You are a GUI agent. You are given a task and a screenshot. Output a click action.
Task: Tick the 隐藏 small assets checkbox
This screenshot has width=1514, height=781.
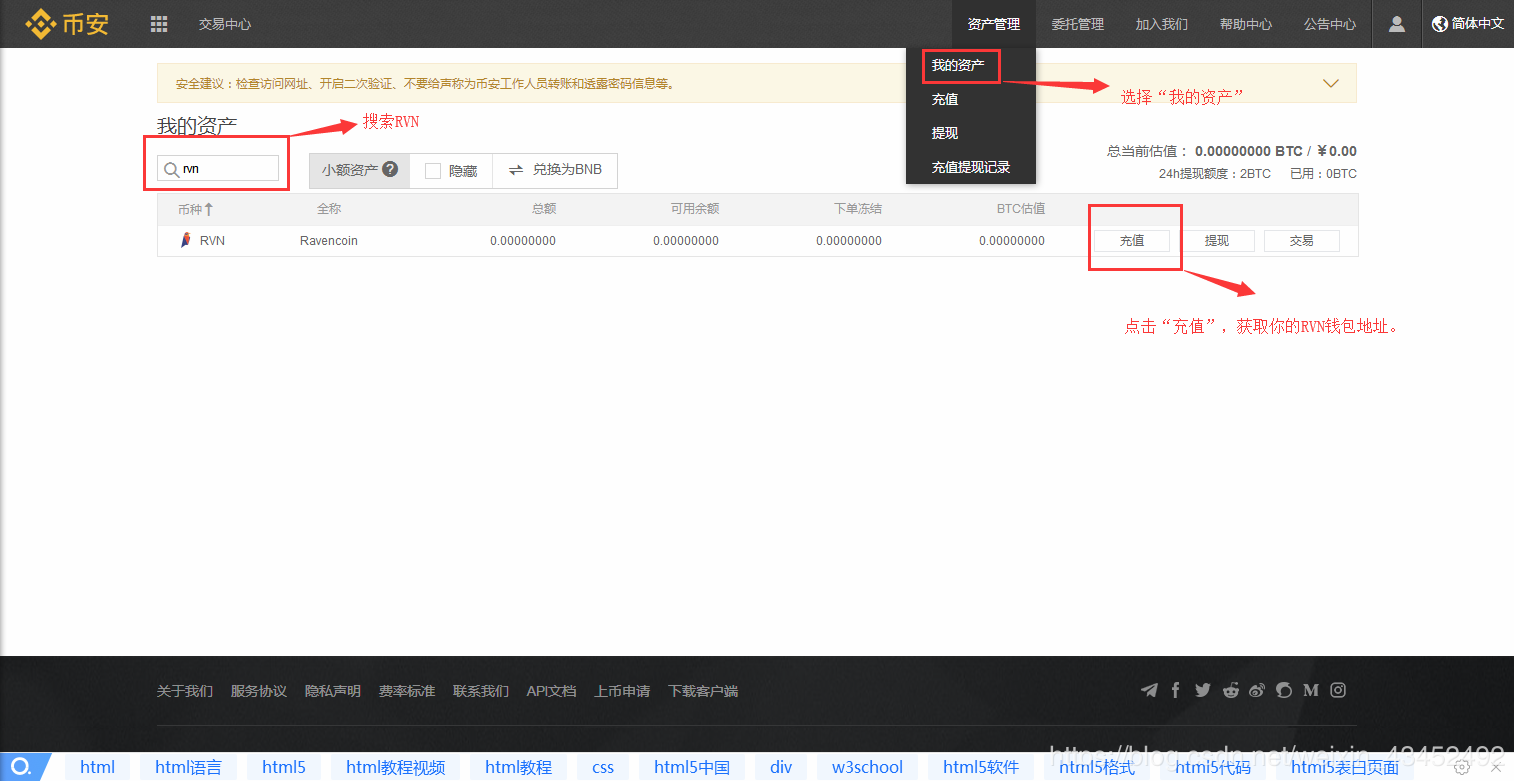pyautogui.click(x=433, y=171)
